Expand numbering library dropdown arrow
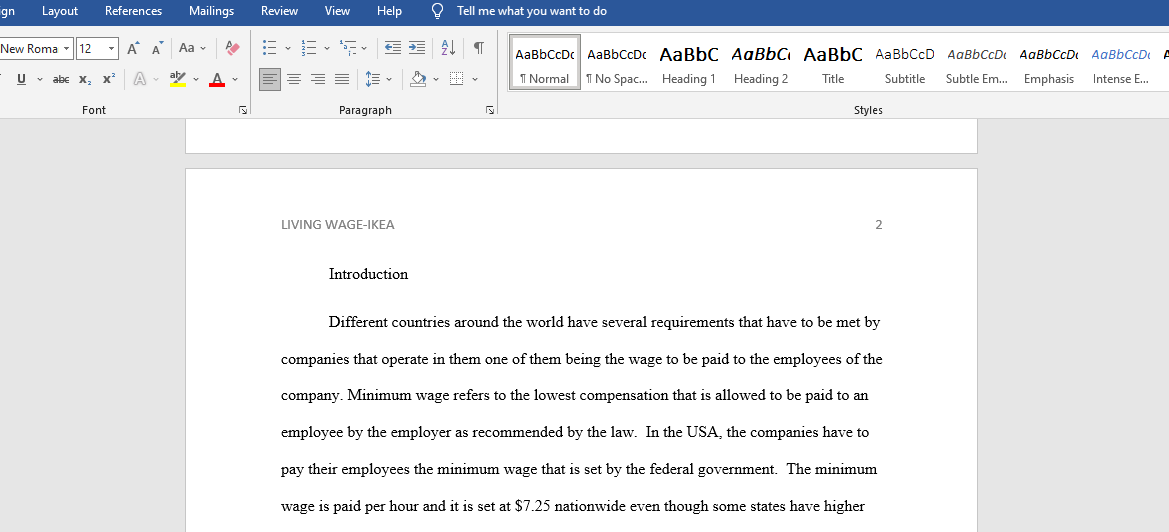The image size is (1169, 532). pyautogui.click(x=327, y=48)
